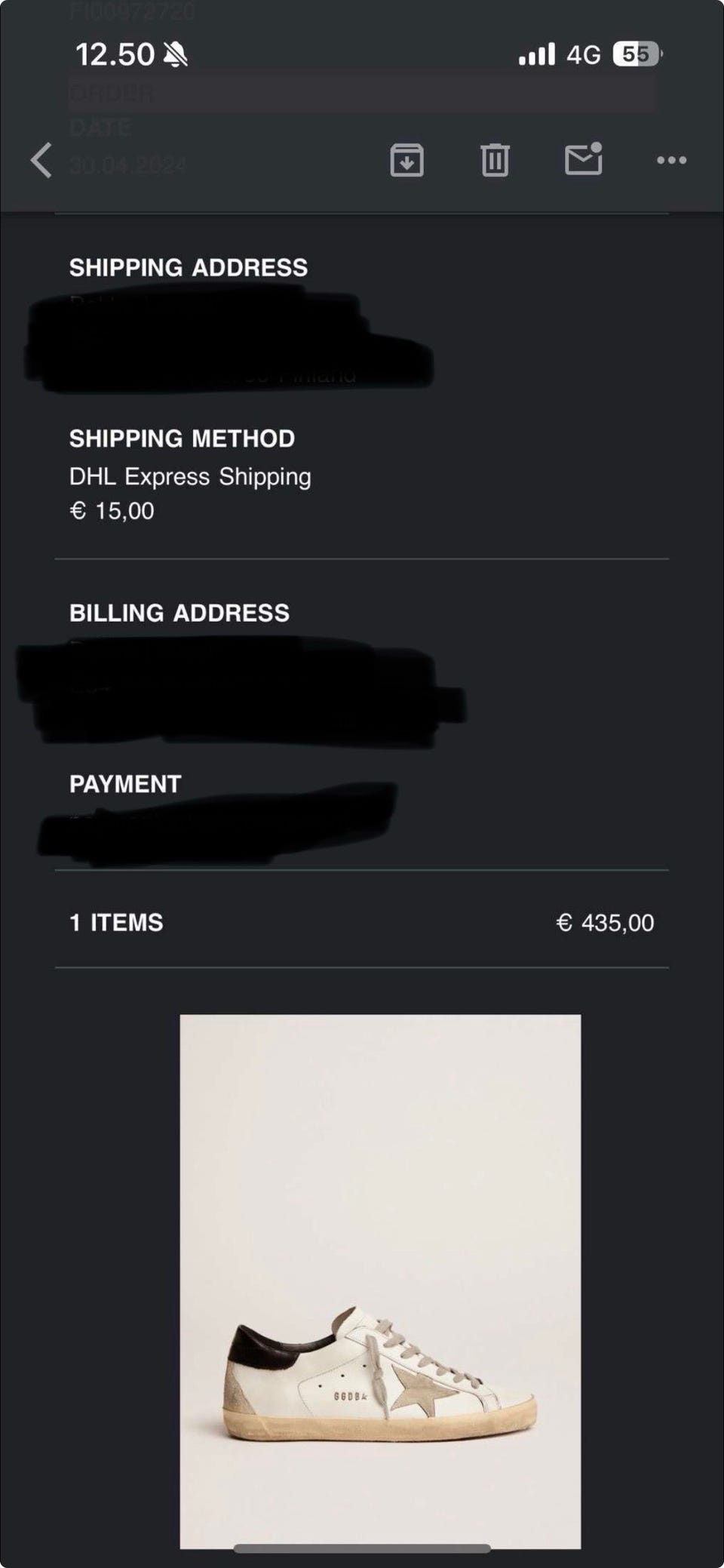Tap the 4G network indicator

pyautogui.click(x=584, y=54)
